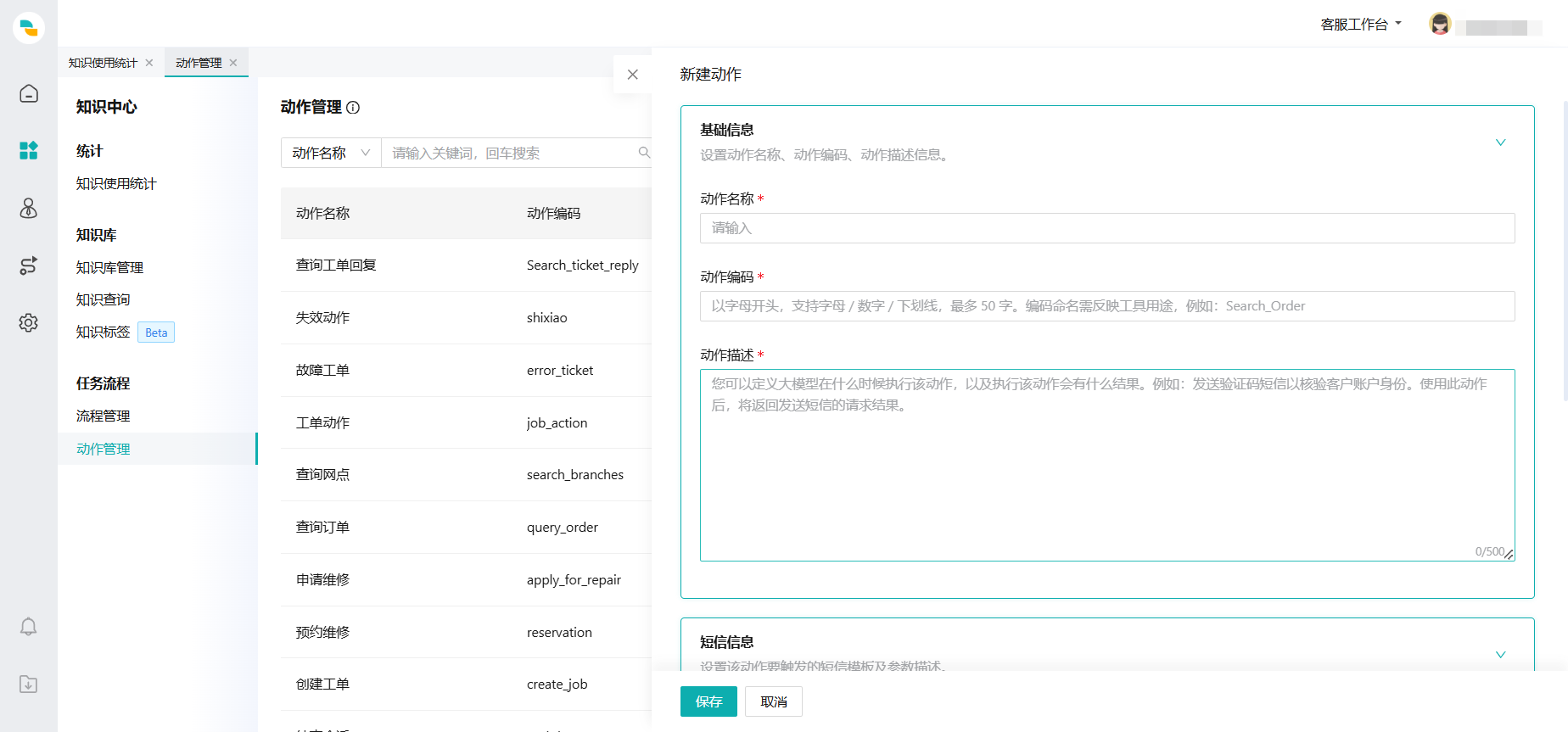Collapse the 短信信息 section

coord(1500,654)
